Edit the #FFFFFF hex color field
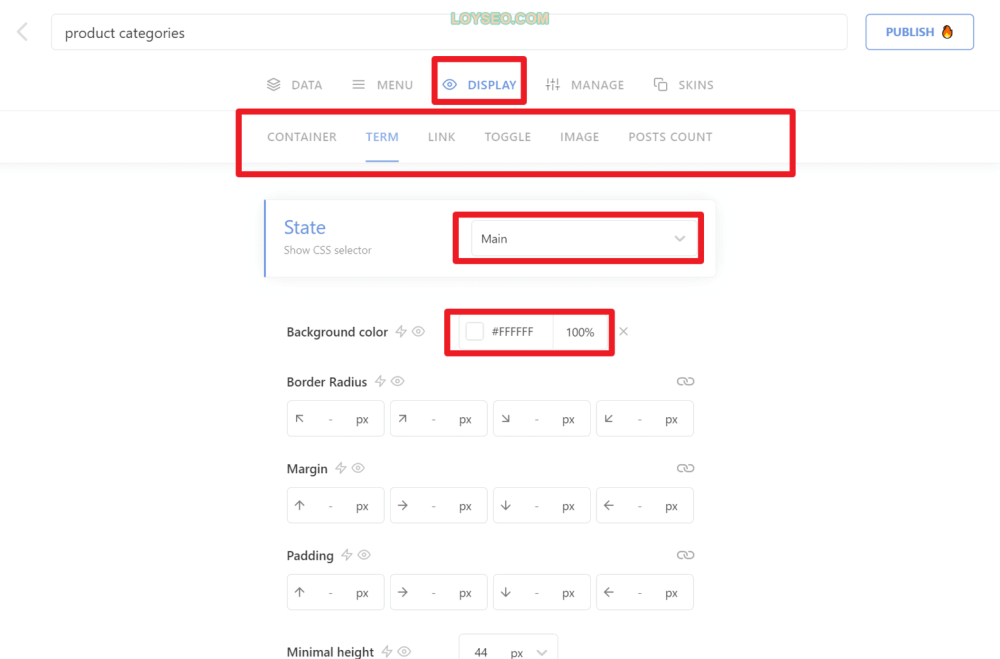 pos(512,332)
